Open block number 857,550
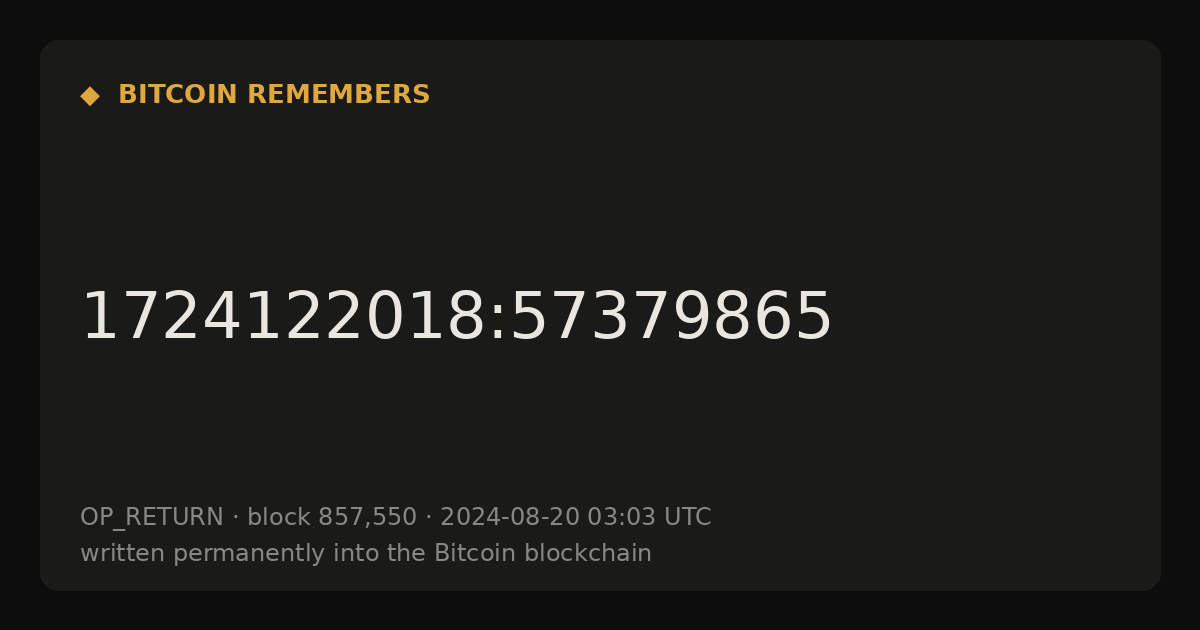1200x630 pixels. click(367, 518)
